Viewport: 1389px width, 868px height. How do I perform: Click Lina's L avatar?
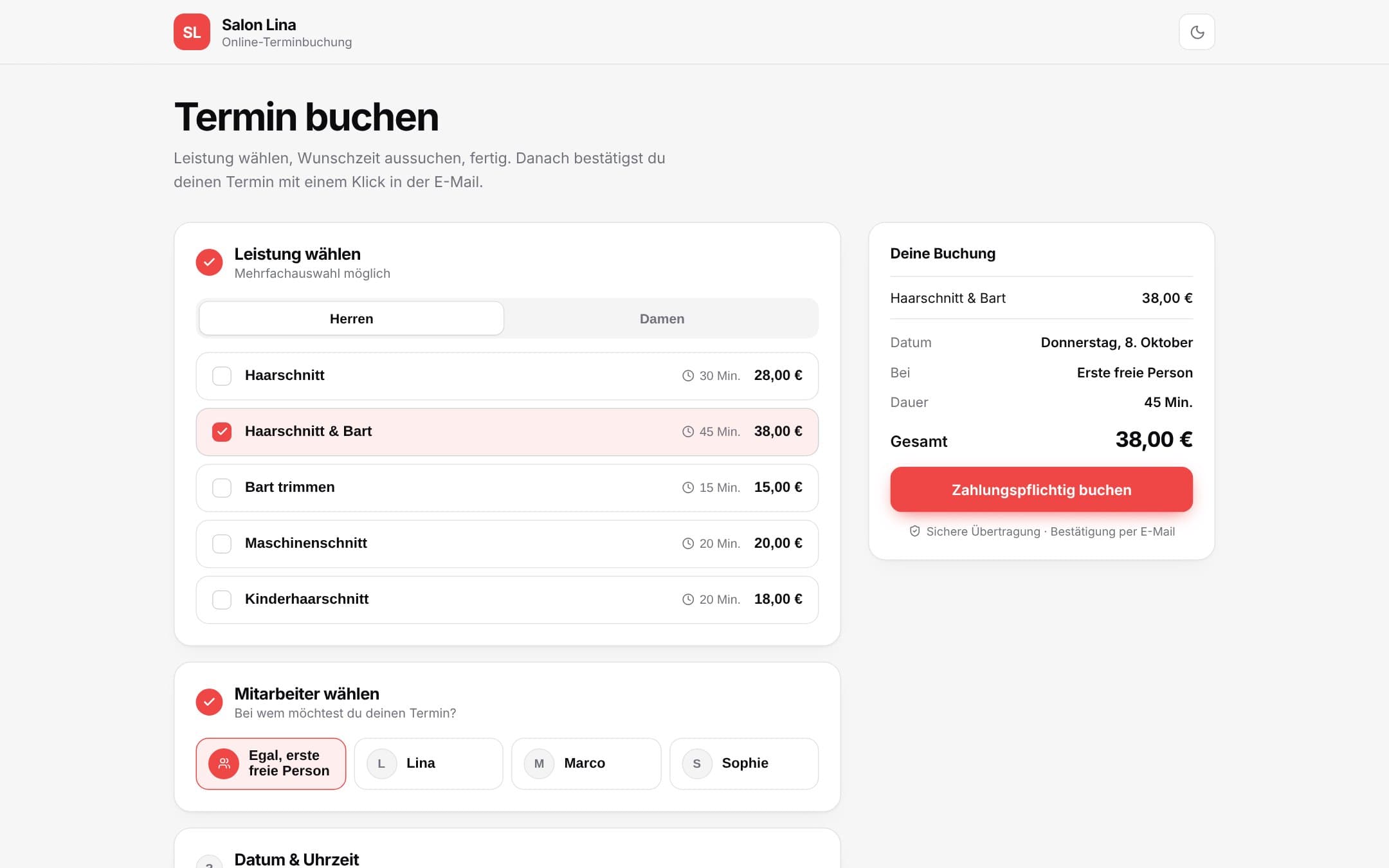click(x=381, y=764)
